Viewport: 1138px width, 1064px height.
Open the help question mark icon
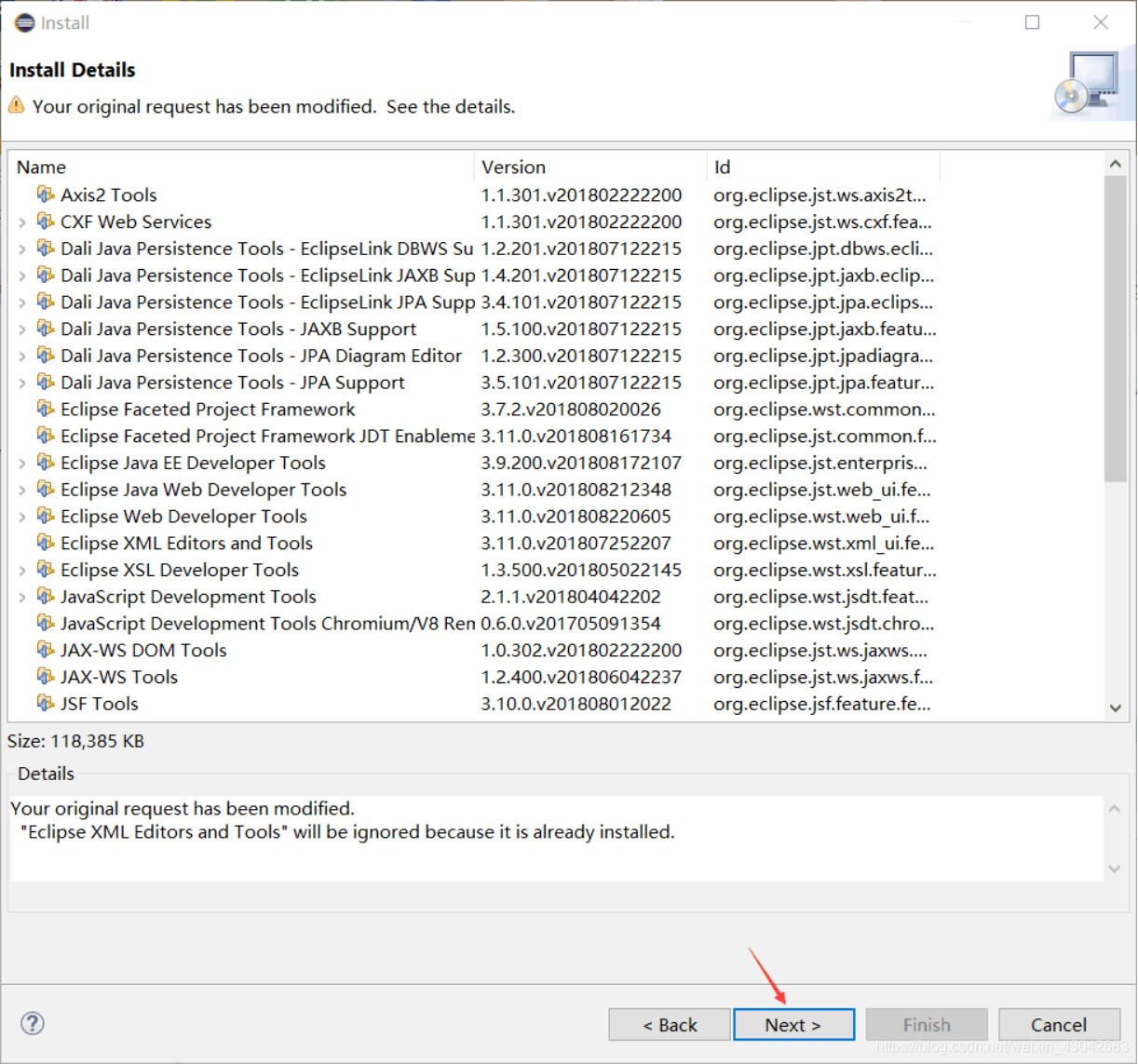point(33,1024)
